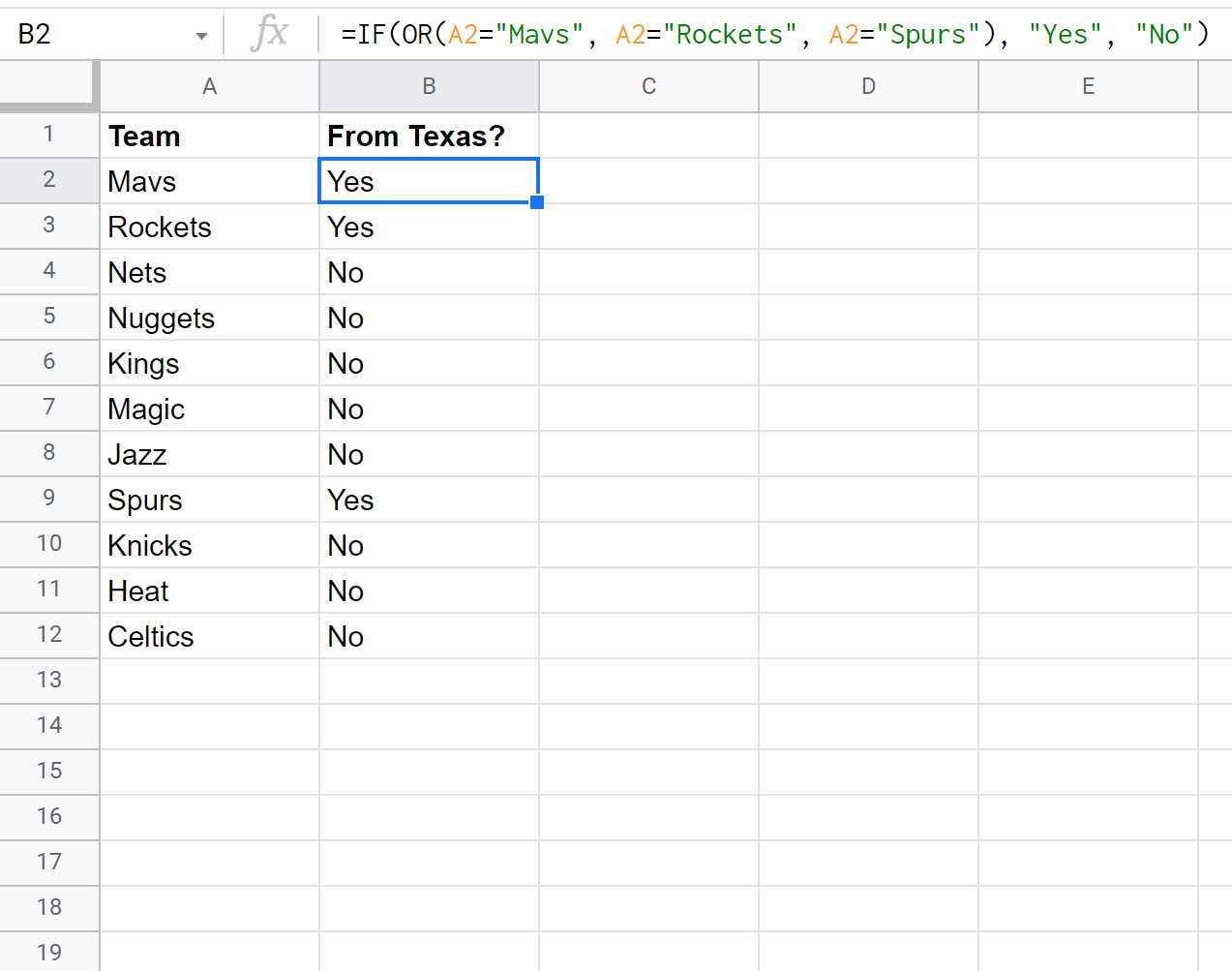Select row 9 header

click(49, 499)
